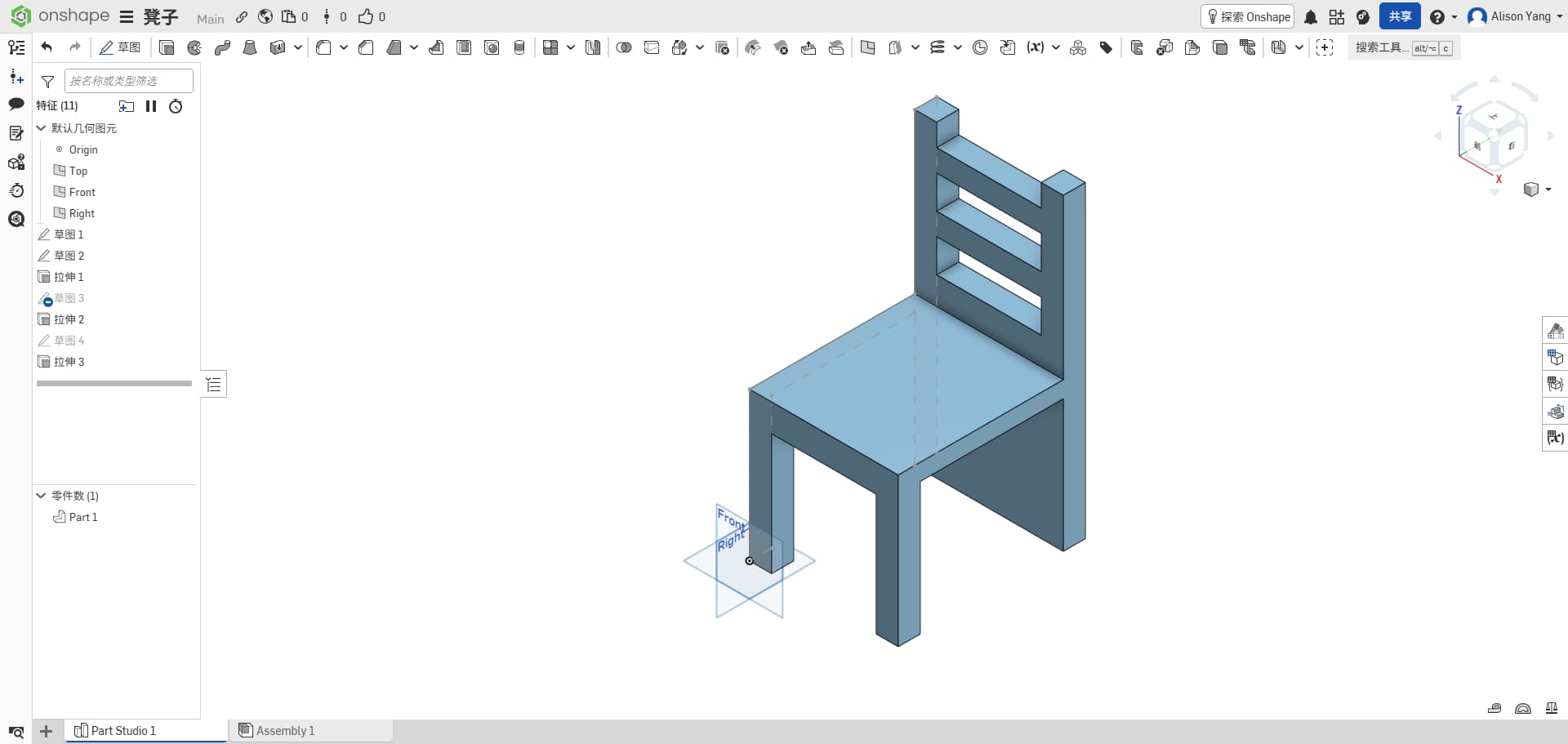Open the app store grid icon
This screenshot has height=744, width=1568.
coord(1337,17)
